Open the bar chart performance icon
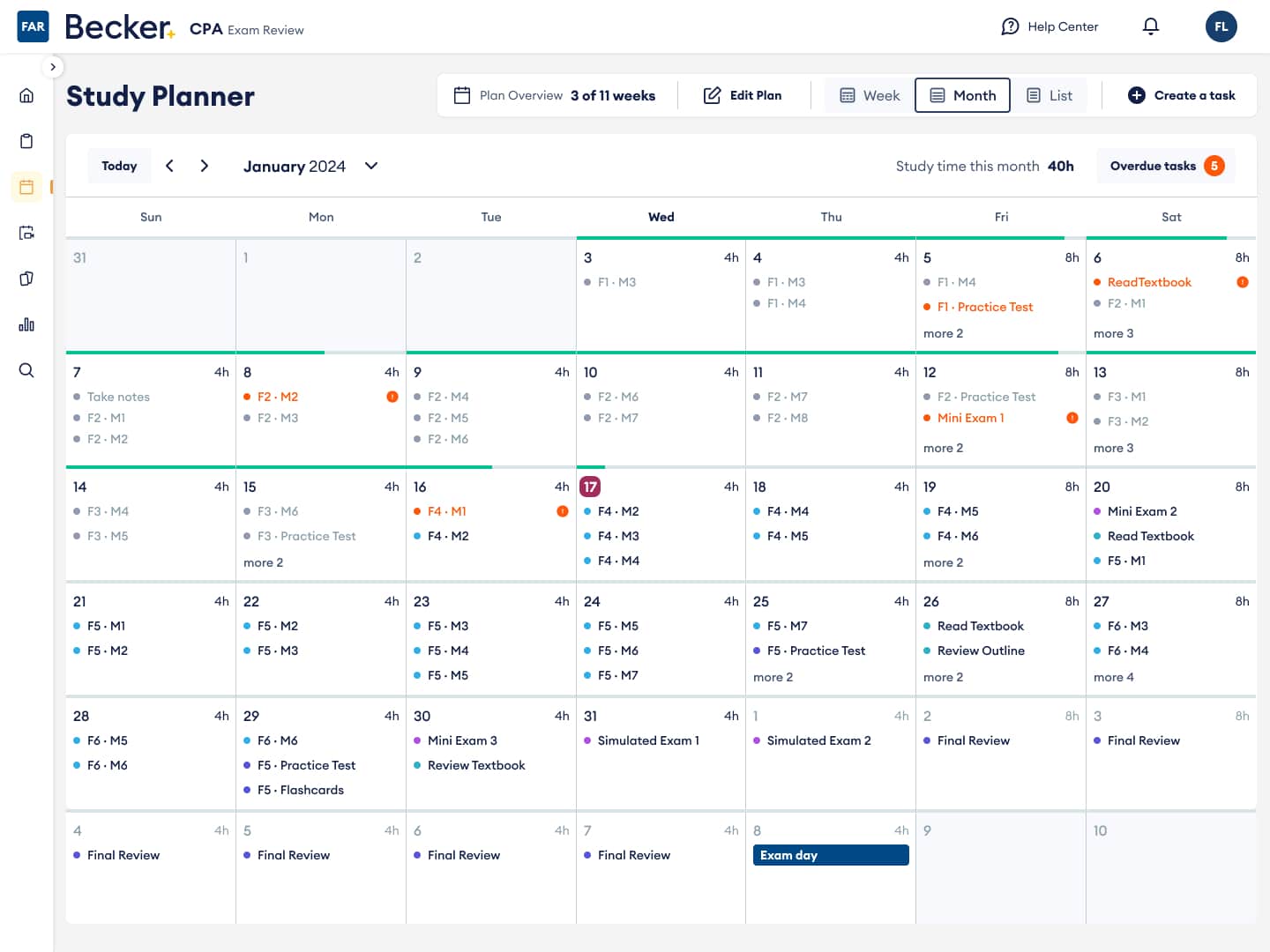 pos(26,324)
